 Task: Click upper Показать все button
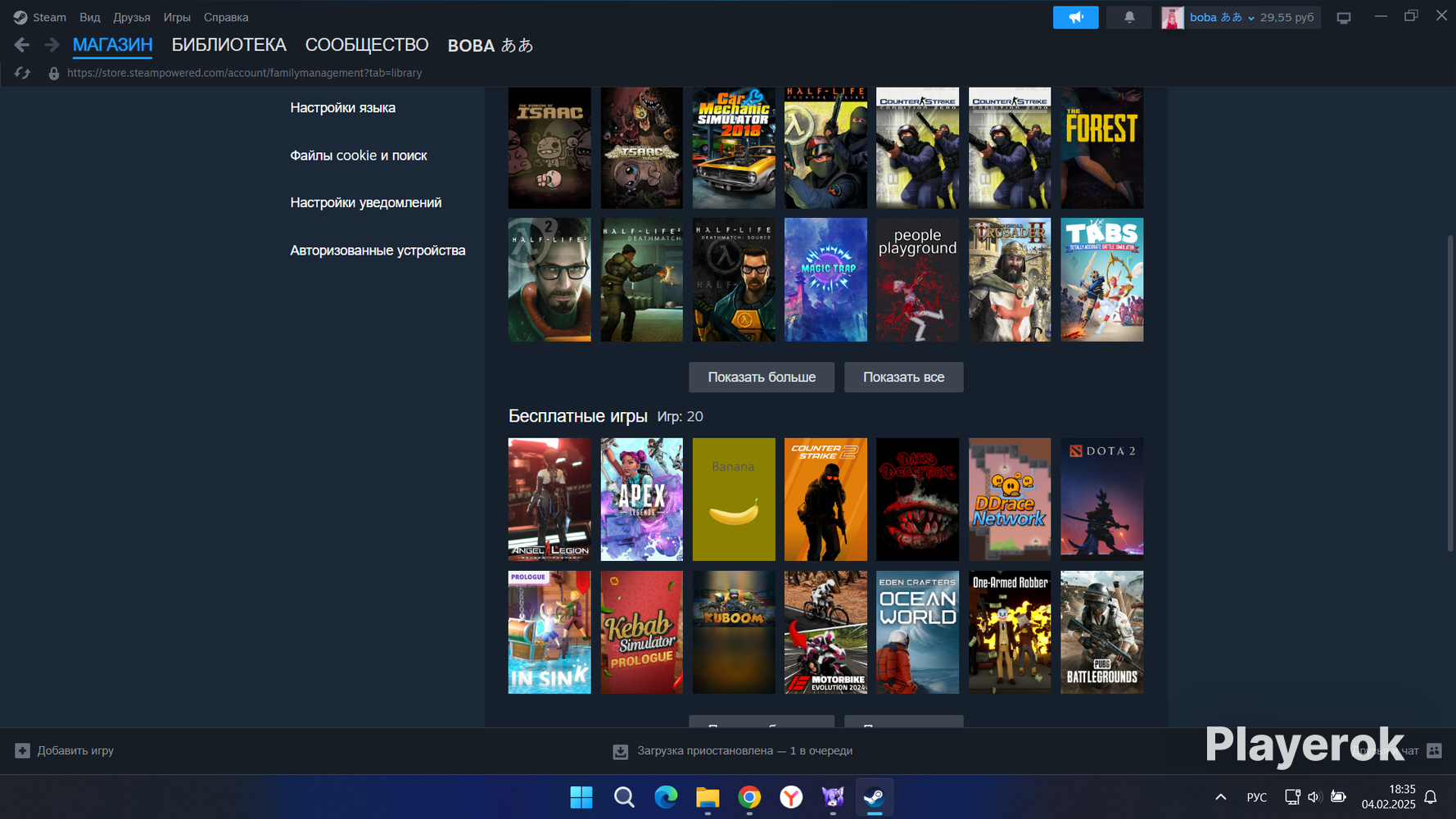pos(903,377)
